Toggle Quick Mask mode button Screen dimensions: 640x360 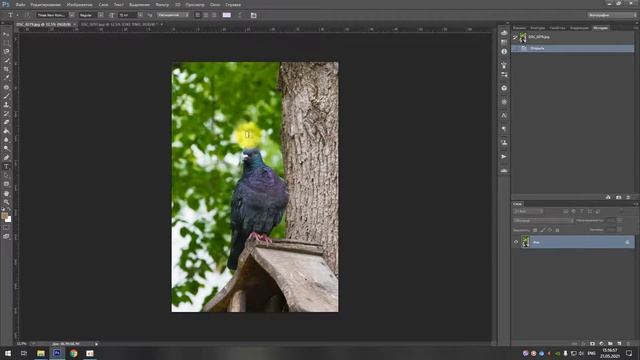click(6, 228)
